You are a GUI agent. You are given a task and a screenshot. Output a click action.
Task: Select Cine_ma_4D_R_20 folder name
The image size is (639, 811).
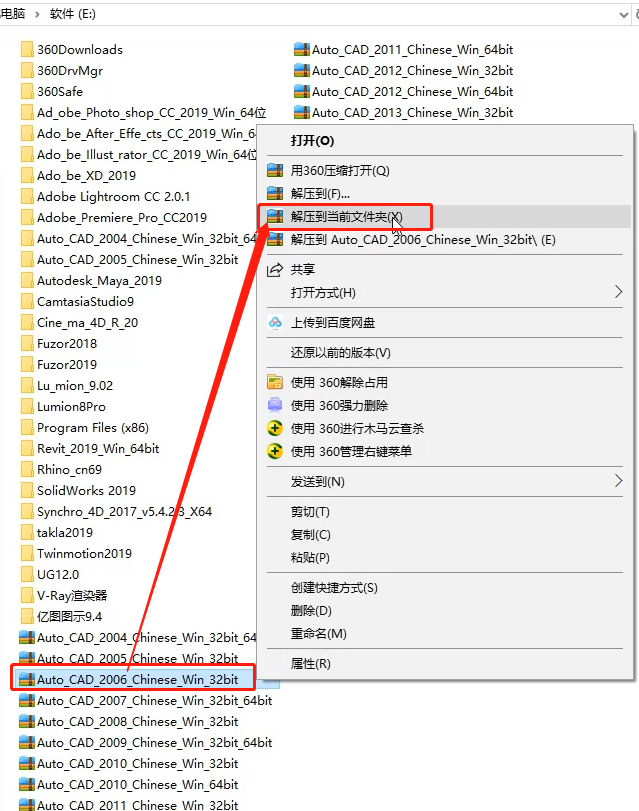click(x=87, y=323)
